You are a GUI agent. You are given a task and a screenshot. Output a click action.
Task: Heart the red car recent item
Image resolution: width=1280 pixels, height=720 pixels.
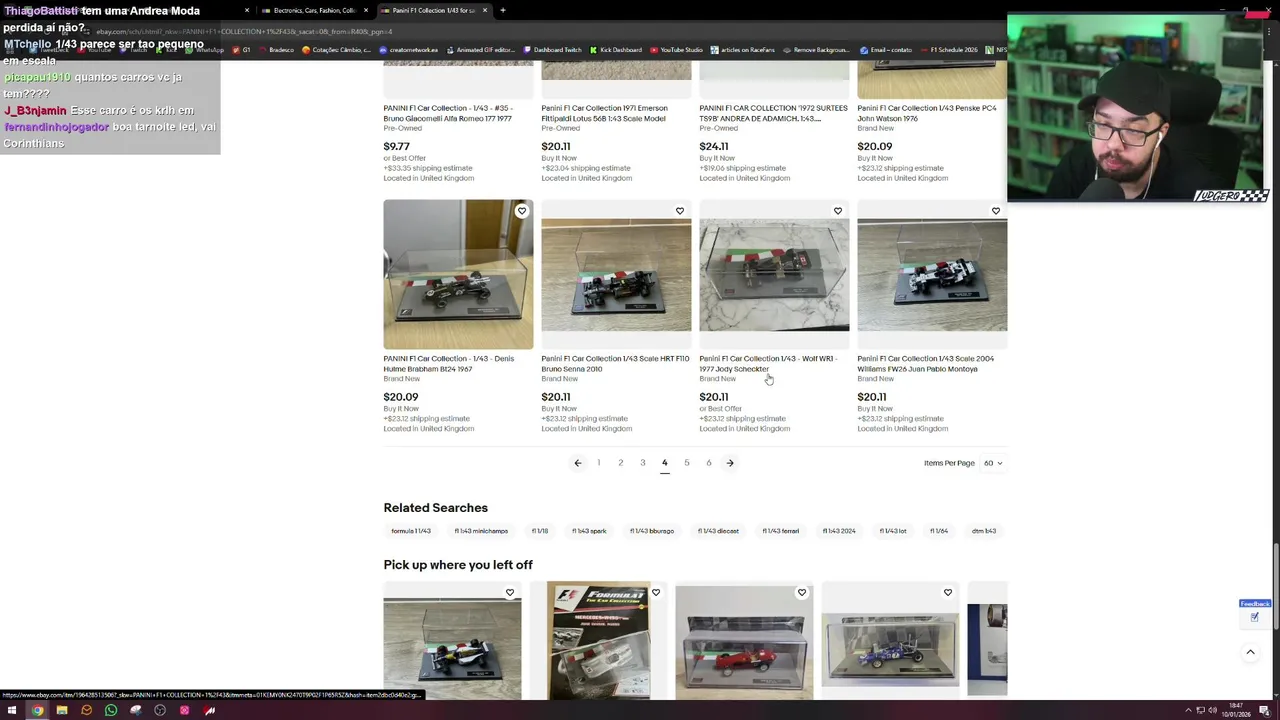(x=802, y=593)
